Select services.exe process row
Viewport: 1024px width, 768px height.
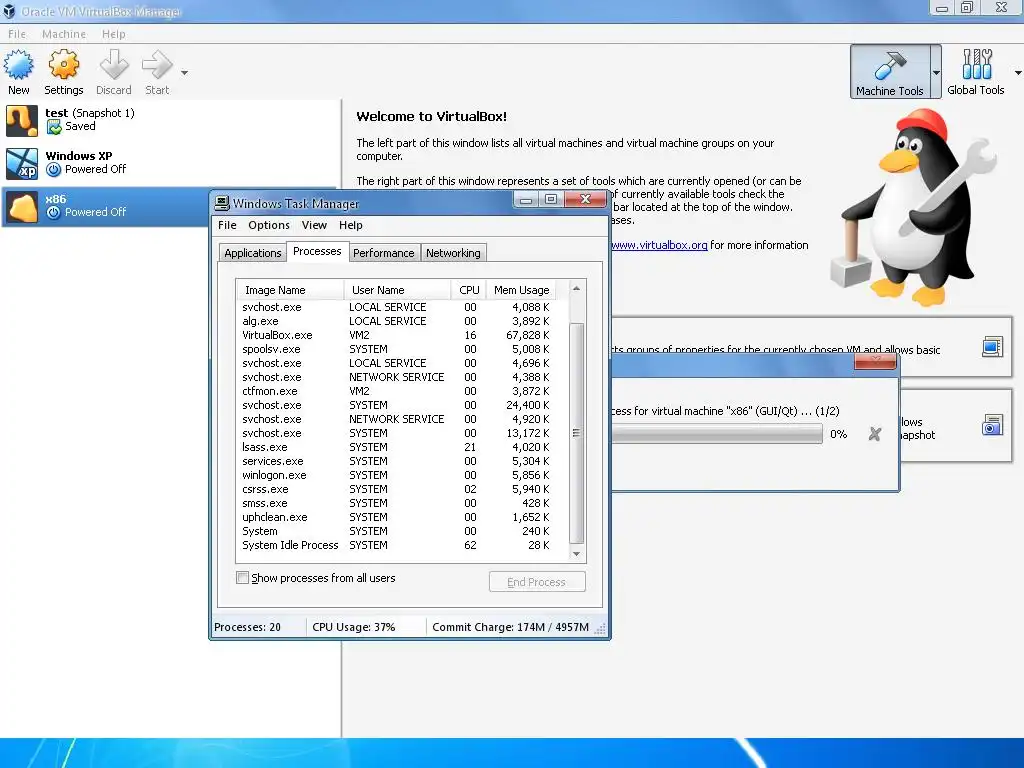(396, 461)
